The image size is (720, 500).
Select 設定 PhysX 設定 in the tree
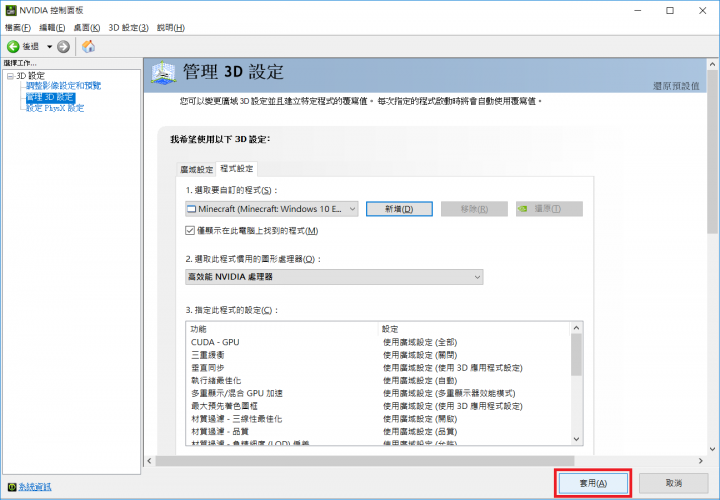(x=55, y=108)
